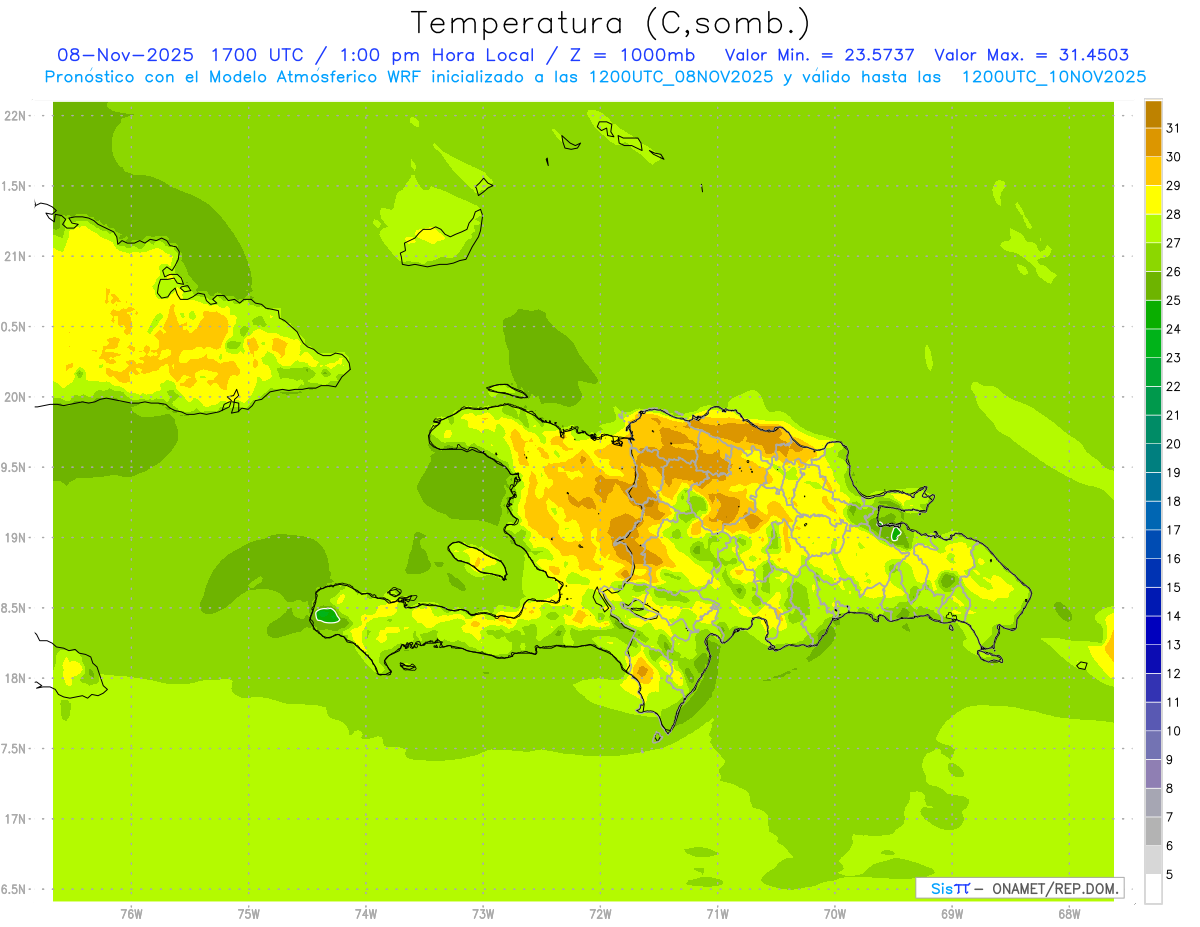Click the legend value 30
Image resolution: width=1200 pixels, height=927 pixels.
1173,157
